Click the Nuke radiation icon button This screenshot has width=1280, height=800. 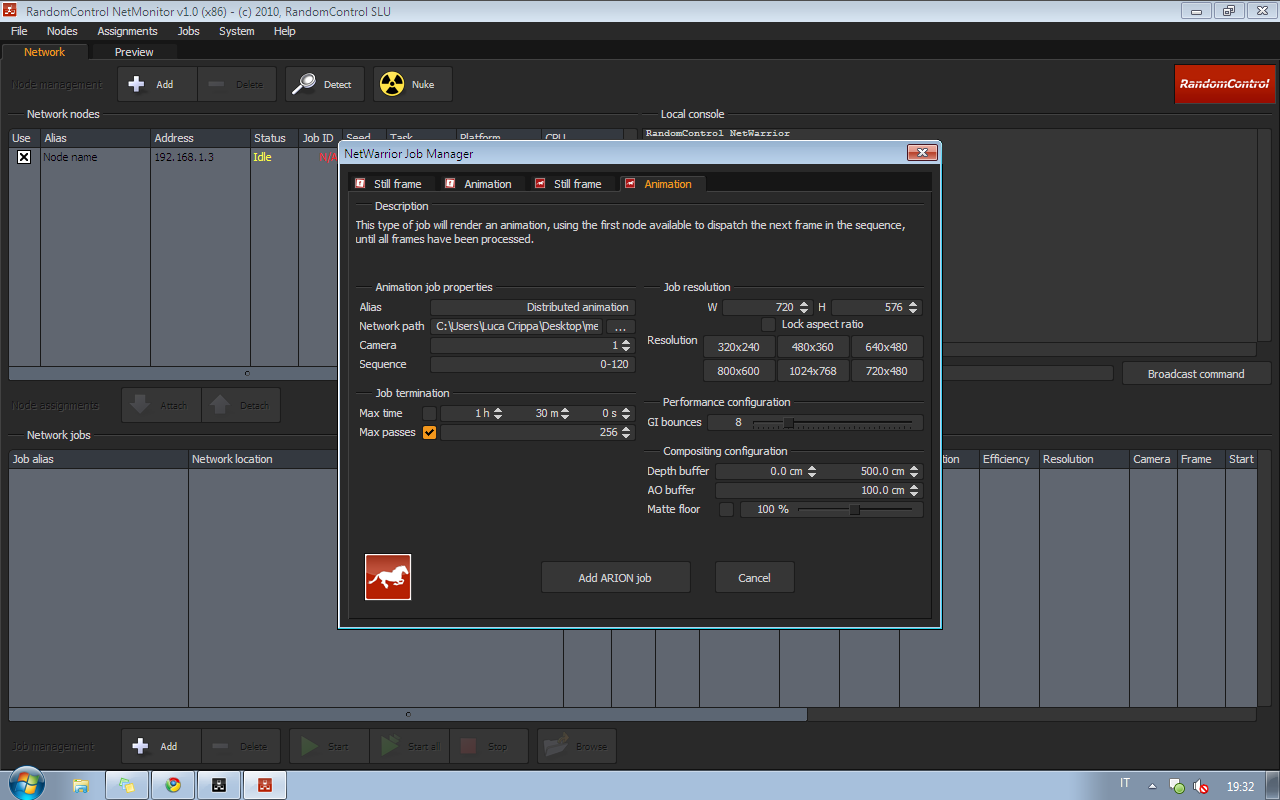click(x=391, y=84)
